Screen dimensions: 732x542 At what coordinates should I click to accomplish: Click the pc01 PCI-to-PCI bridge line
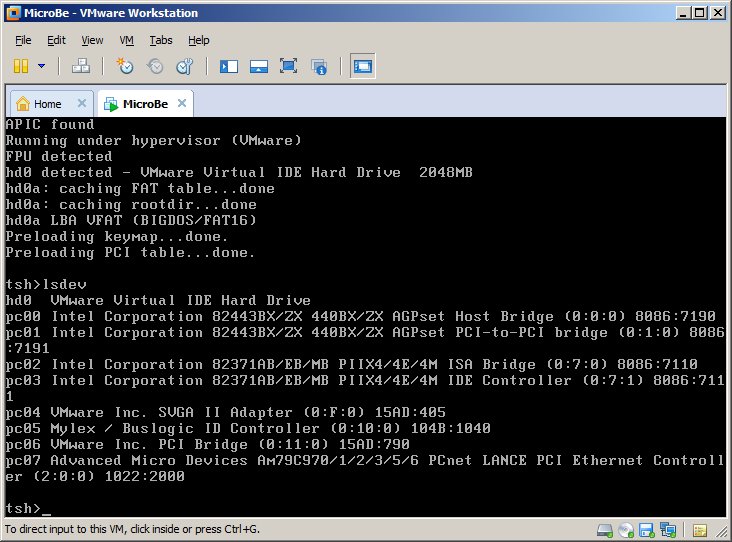365,340
